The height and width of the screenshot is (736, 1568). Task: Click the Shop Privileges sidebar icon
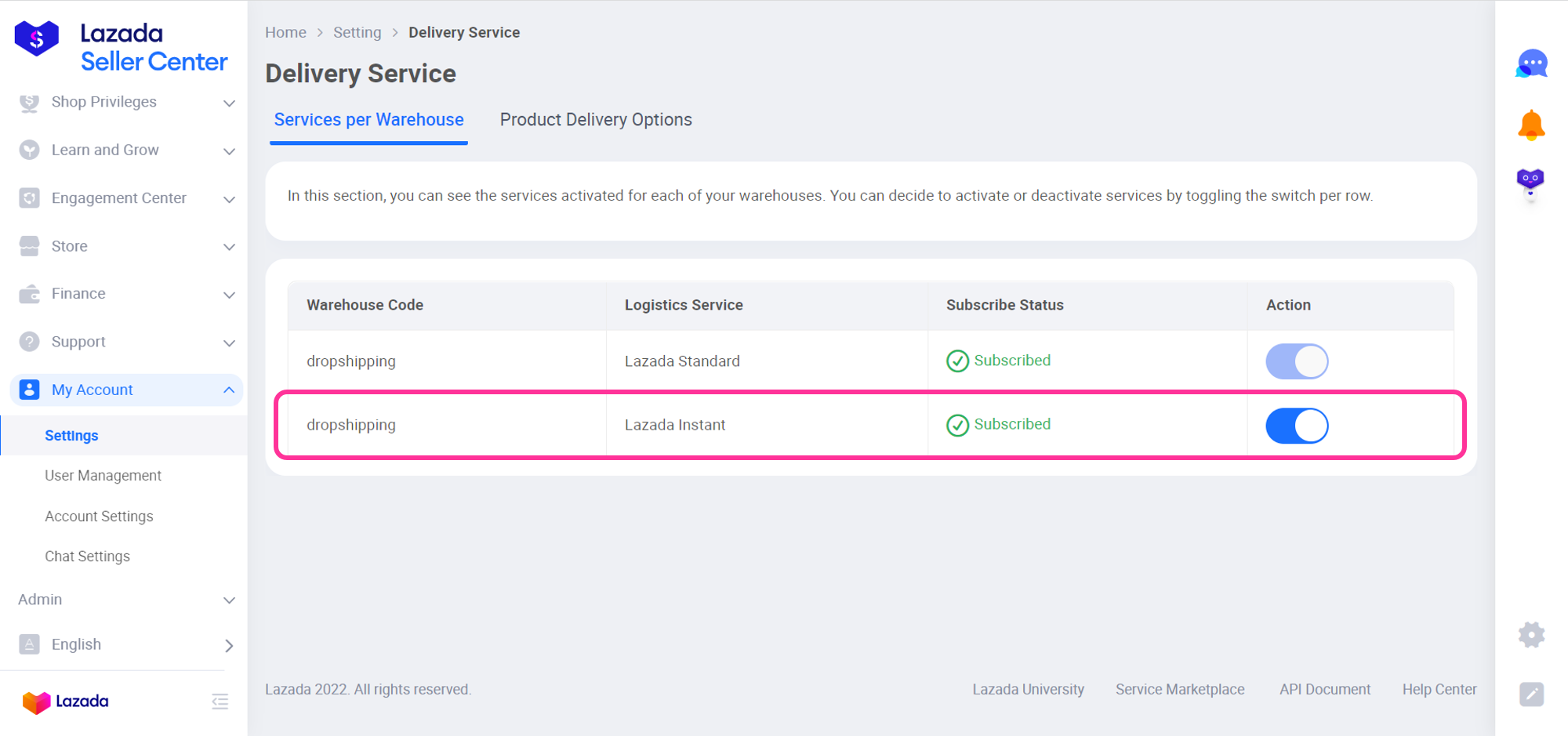pyautogui.click(x=29, y=103)
